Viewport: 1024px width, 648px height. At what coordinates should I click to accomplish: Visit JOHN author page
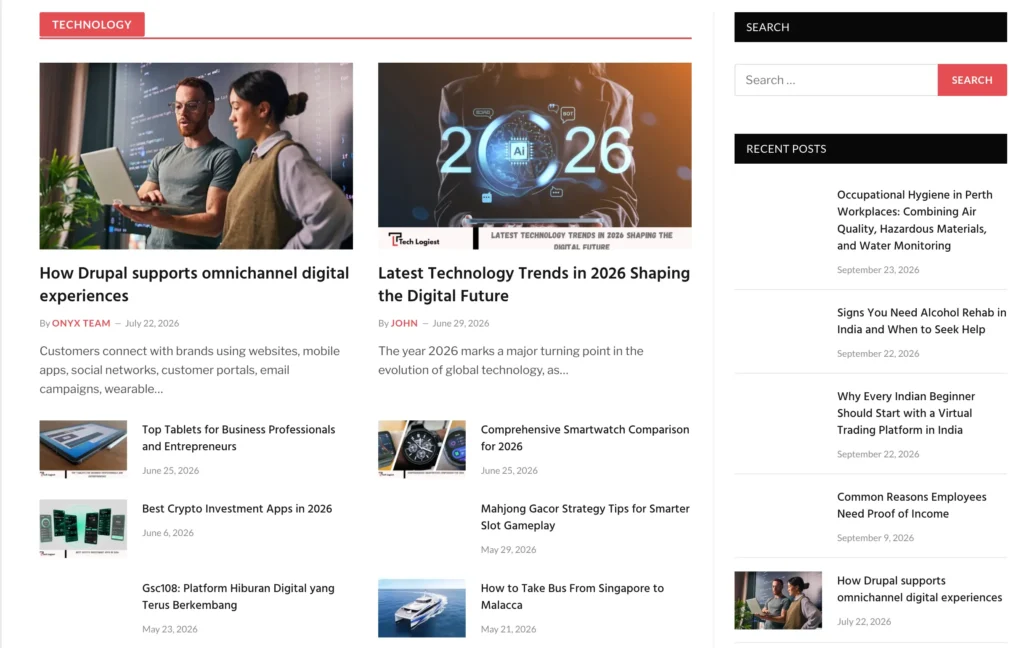404,323
